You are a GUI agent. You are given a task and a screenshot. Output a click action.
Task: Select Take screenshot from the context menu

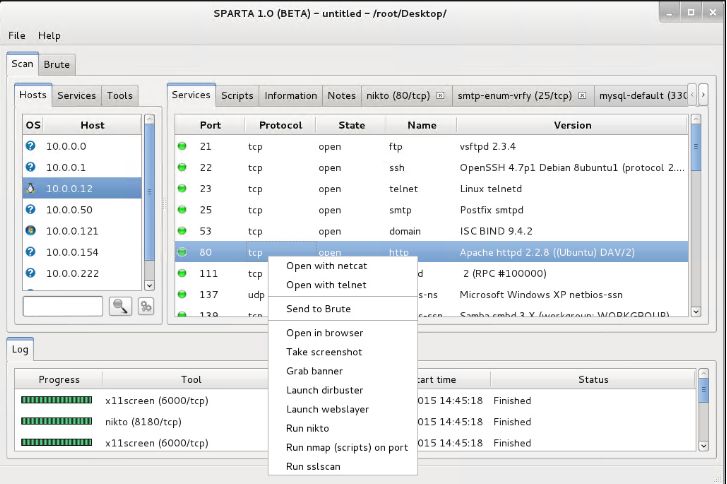(324, 352)
